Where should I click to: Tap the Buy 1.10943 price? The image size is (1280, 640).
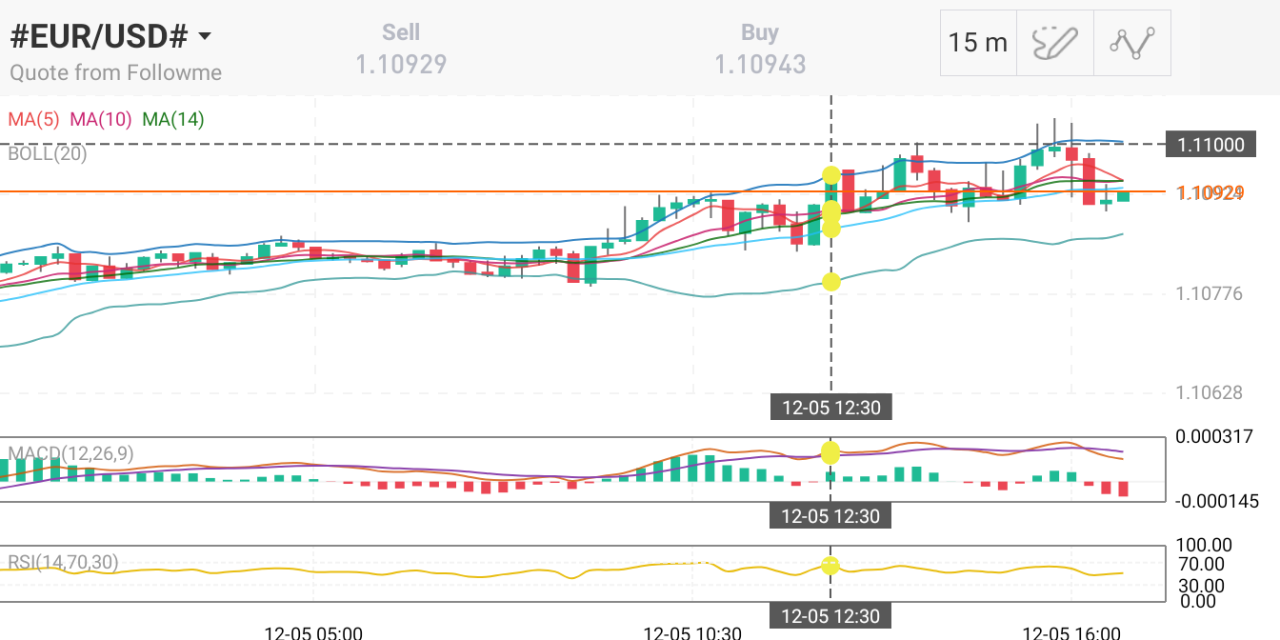(x=760, y=65)
